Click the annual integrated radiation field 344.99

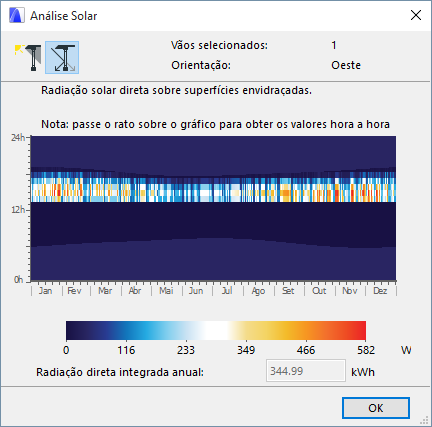coord(306,371)
